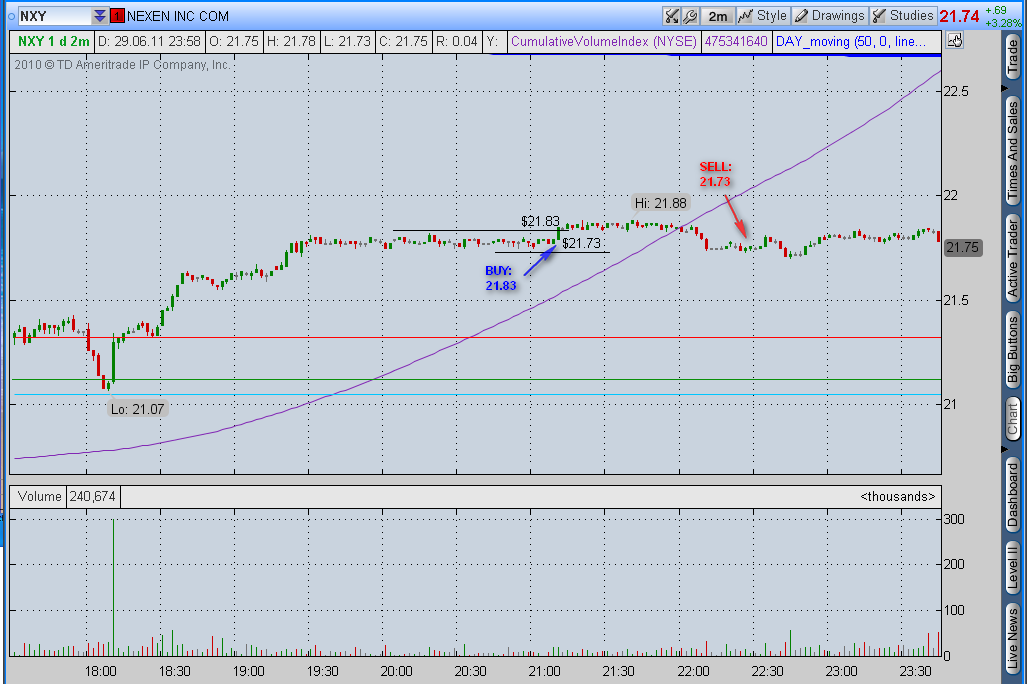Click the DAY_moving study label
The image size is (1027, 684).
[850, 41]
